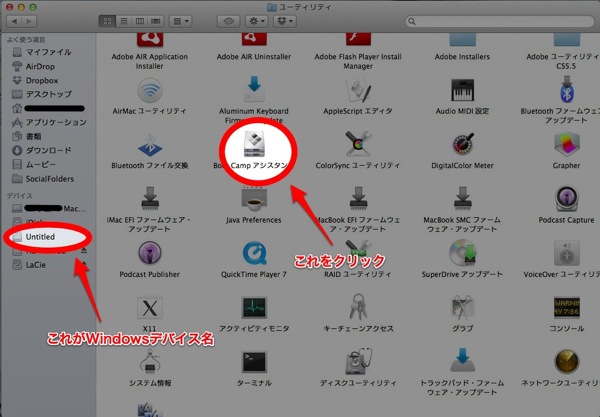
Task: Switch to list view in toolbar
Action: point(124,21)
